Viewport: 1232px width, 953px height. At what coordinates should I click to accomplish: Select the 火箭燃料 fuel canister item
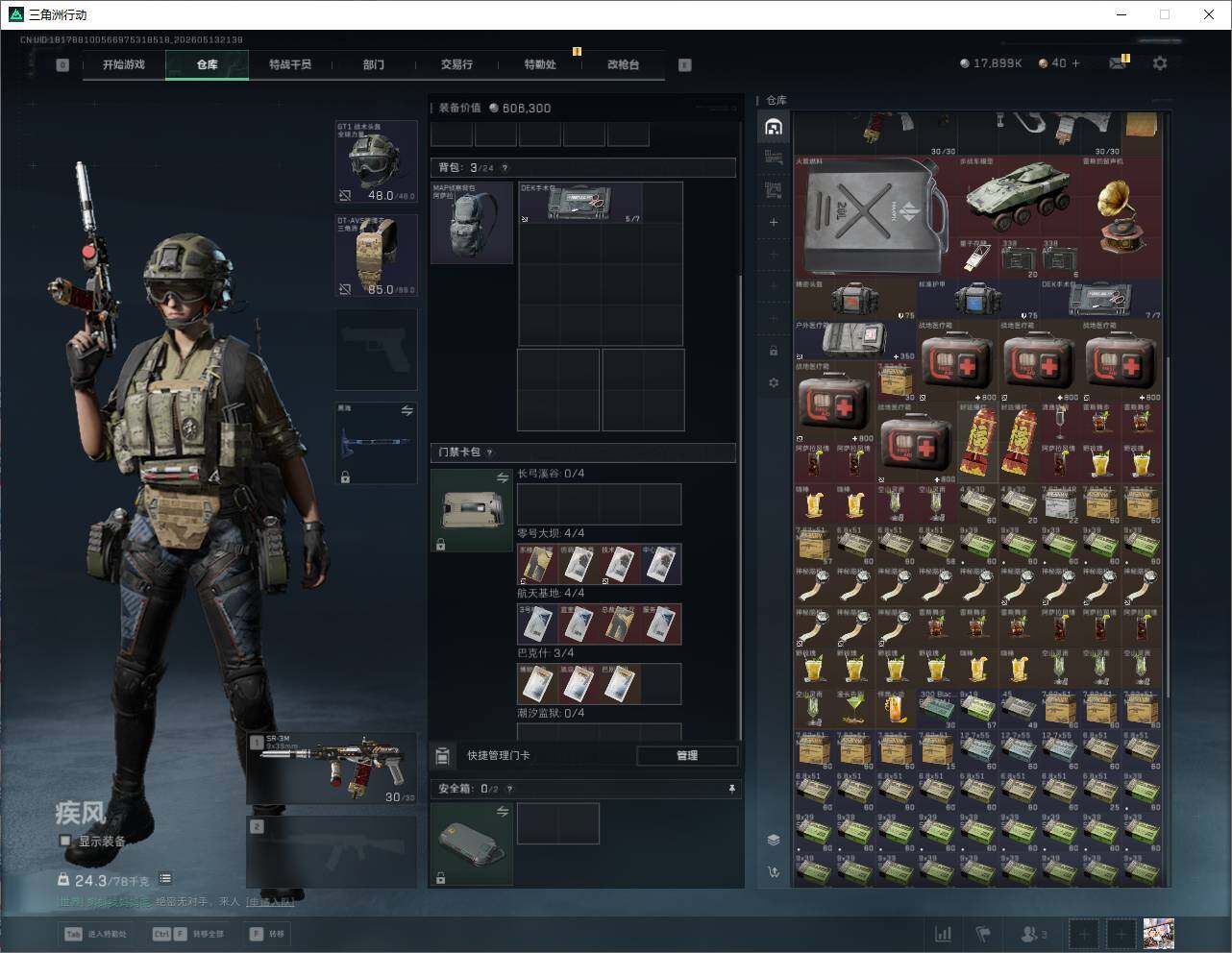[x=875, y=217]
